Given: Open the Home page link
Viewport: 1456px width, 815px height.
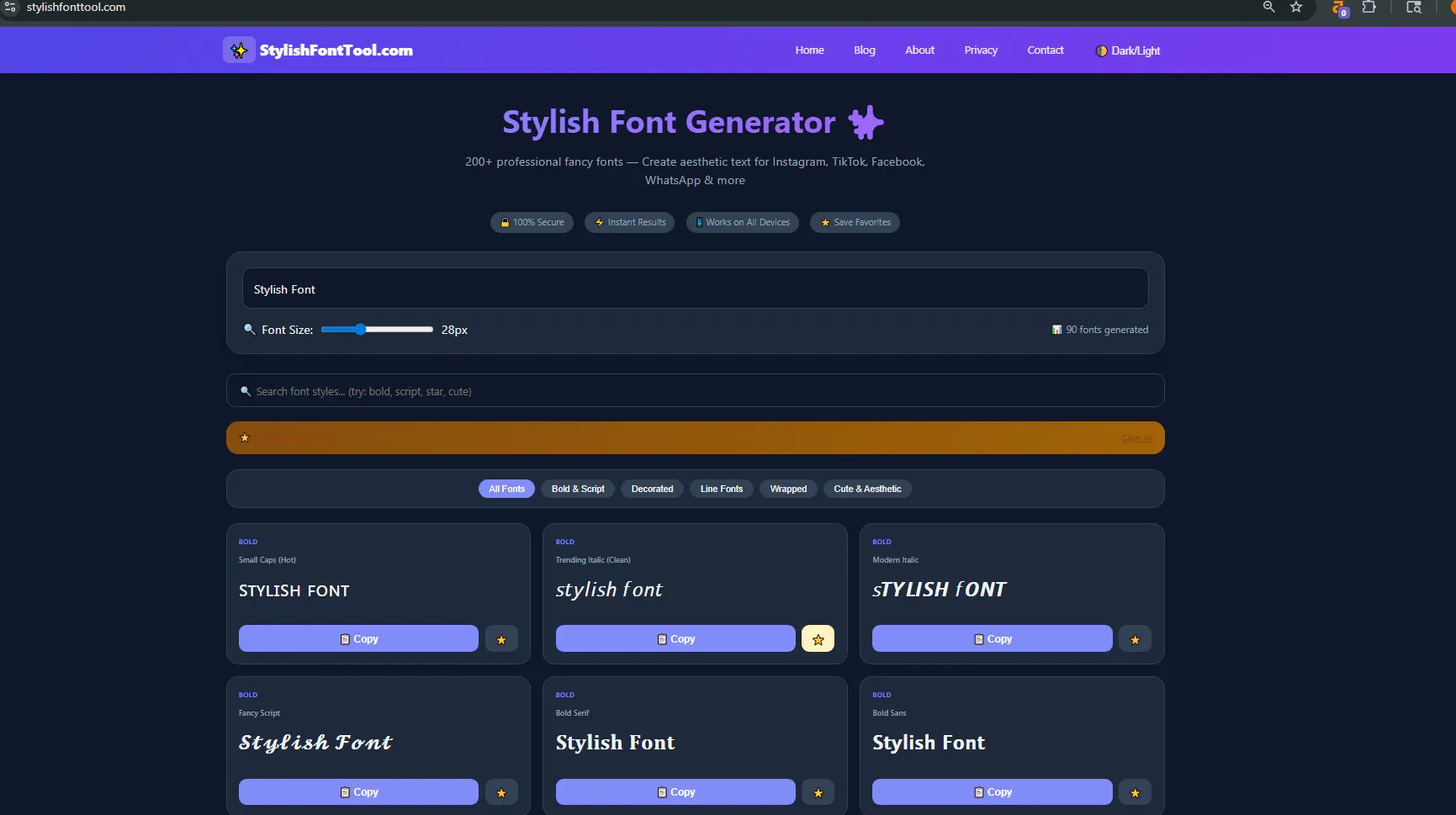Looking at the screenshot, I should click(x=809, y=50).
